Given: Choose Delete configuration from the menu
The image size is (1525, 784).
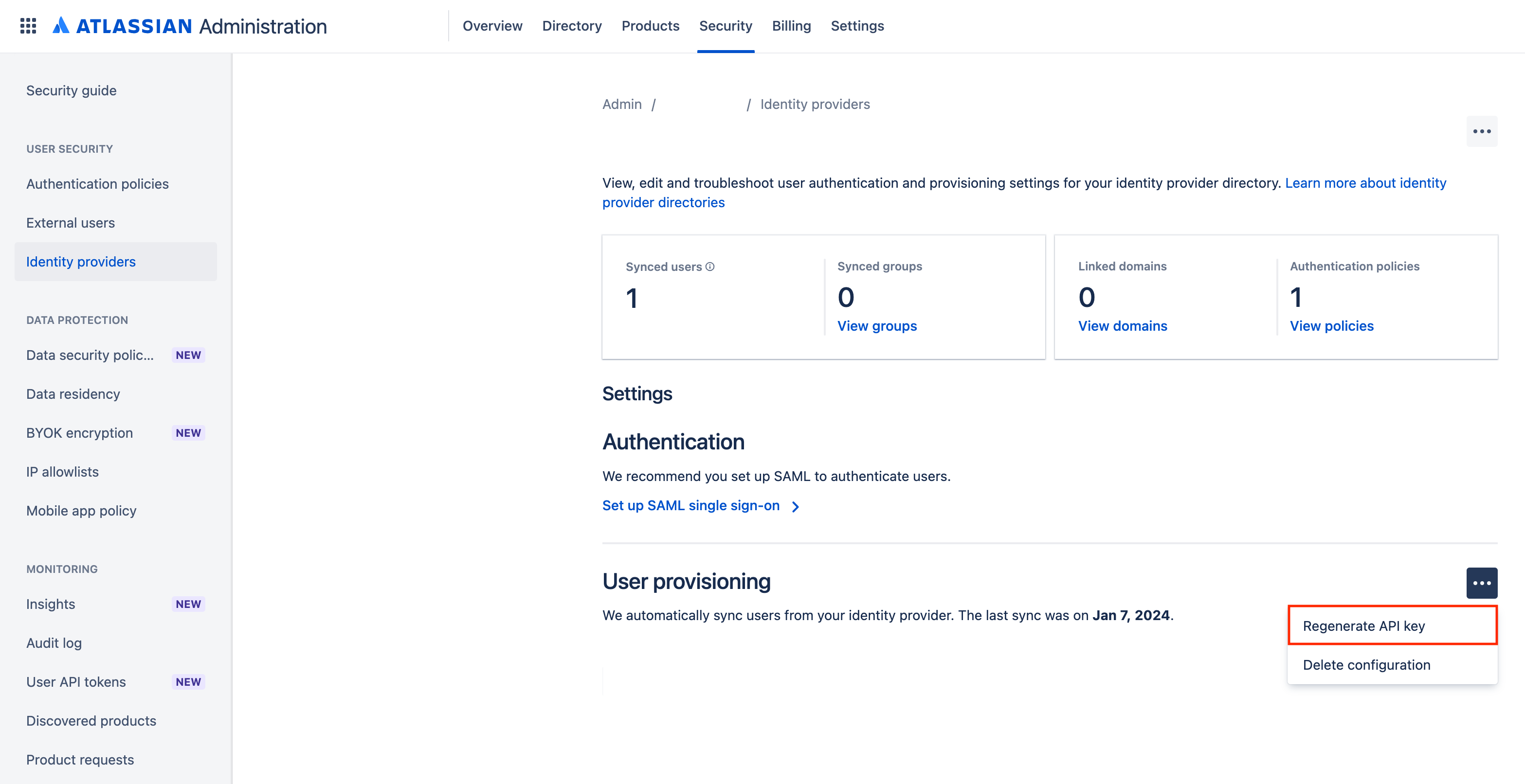Looking at the screenshot, I should [1366, 664].
